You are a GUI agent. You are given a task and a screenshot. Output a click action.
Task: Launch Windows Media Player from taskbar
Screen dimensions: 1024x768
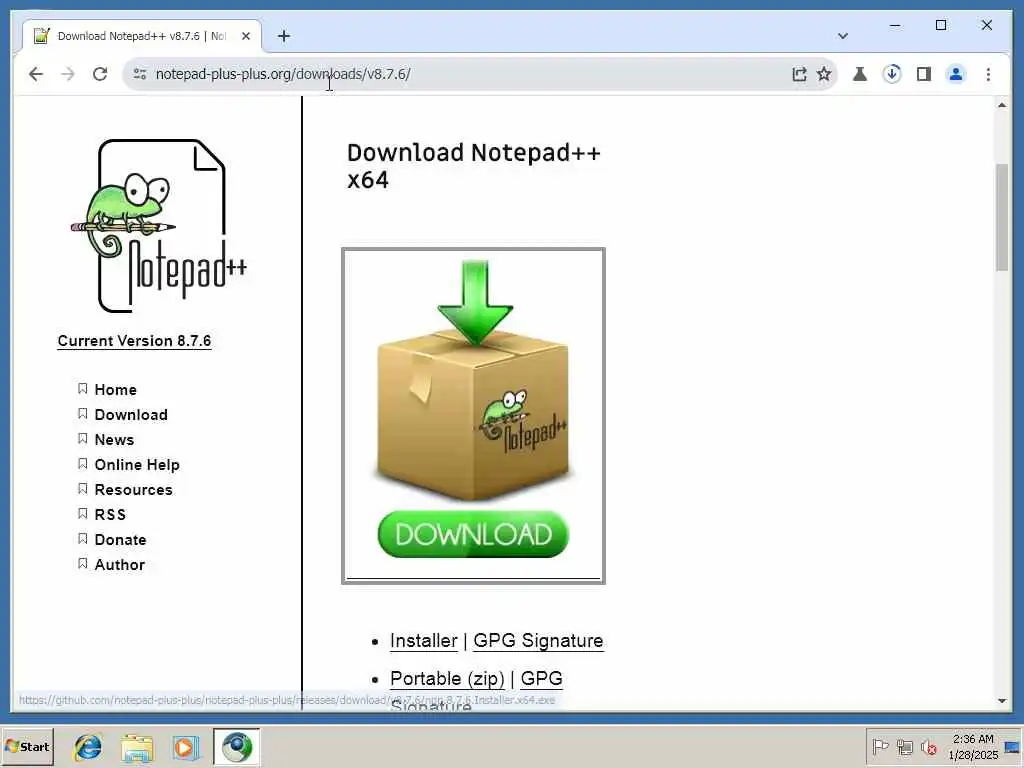tap(185, 747)
